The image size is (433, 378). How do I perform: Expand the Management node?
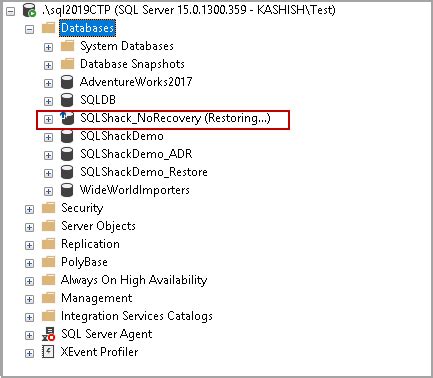[x=29, y=299]
